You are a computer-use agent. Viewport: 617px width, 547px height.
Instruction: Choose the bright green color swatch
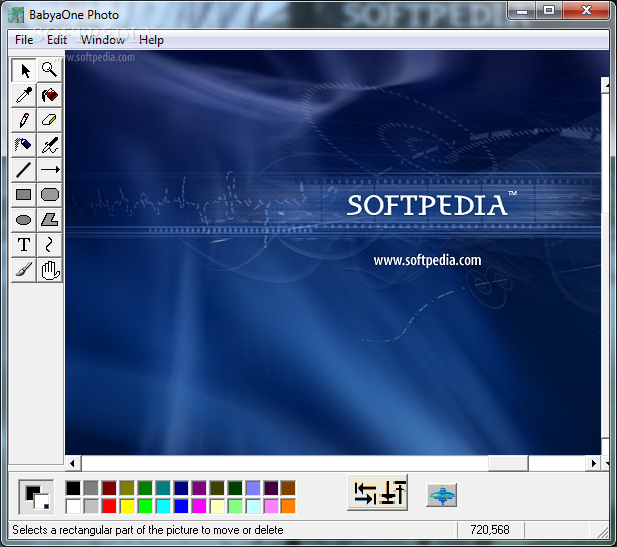[145, 506]
